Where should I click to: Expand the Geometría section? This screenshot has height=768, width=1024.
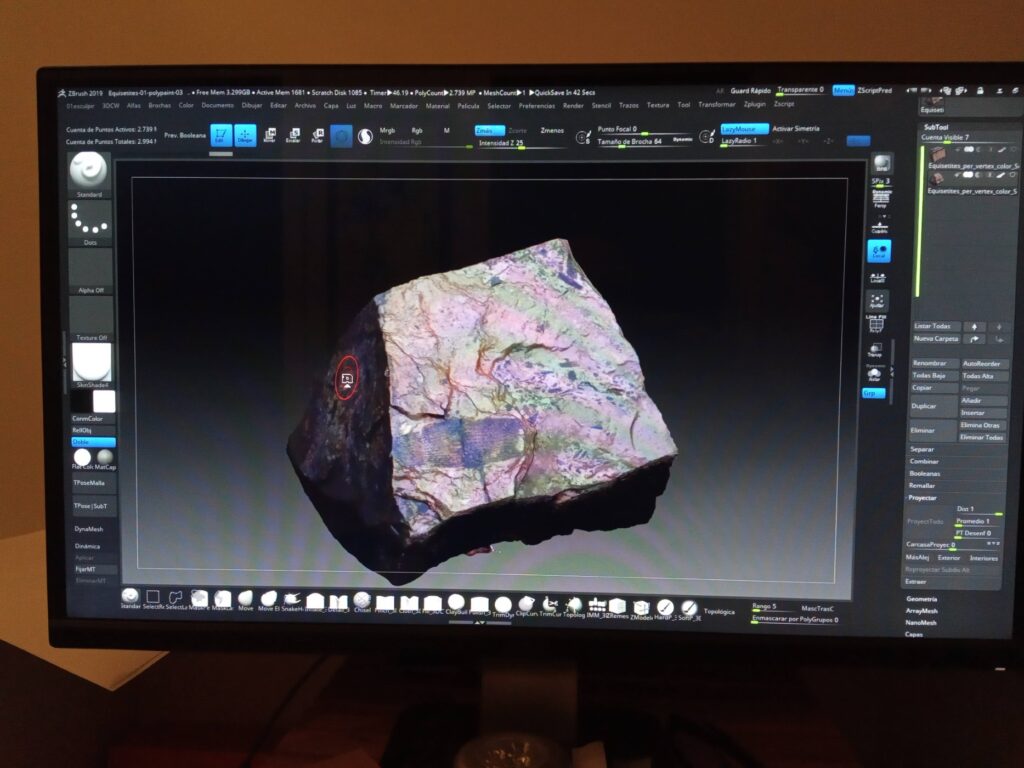click(921, 599)
